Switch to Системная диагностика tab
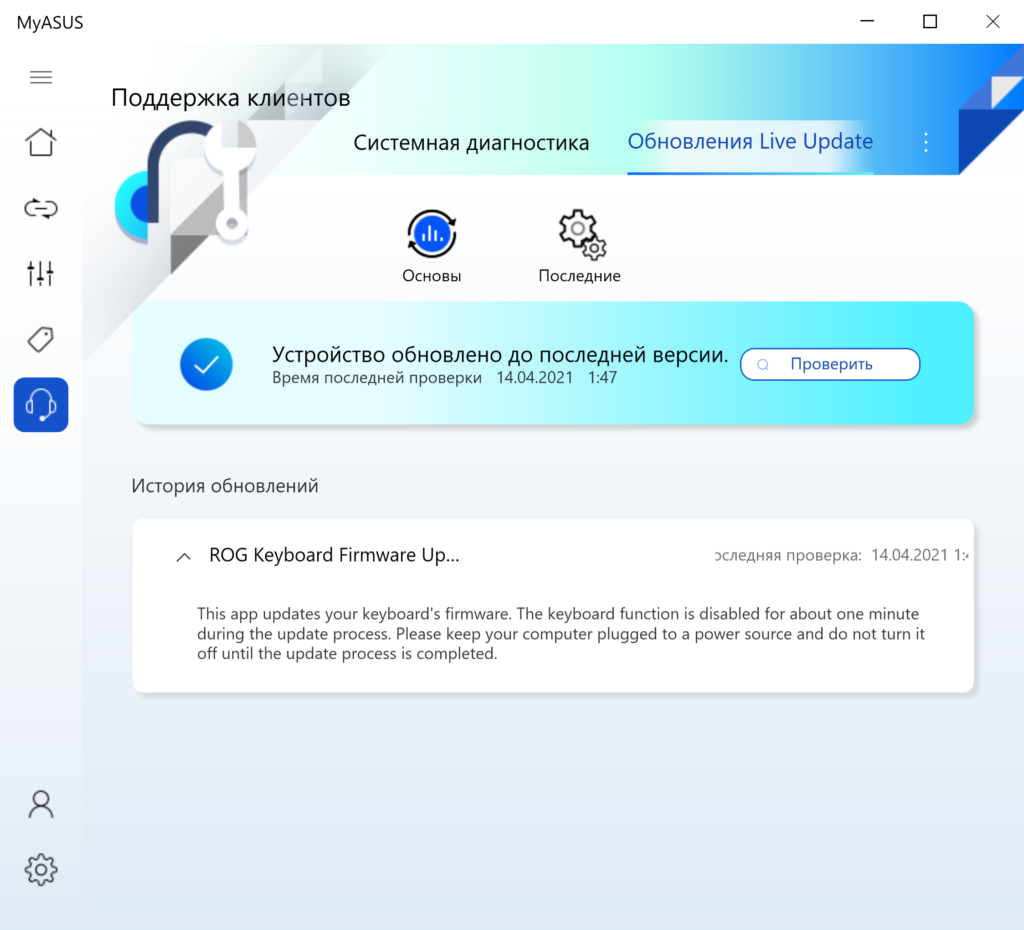The width and height of the screenshot is (1024, 930). click(x=471, y=142)
